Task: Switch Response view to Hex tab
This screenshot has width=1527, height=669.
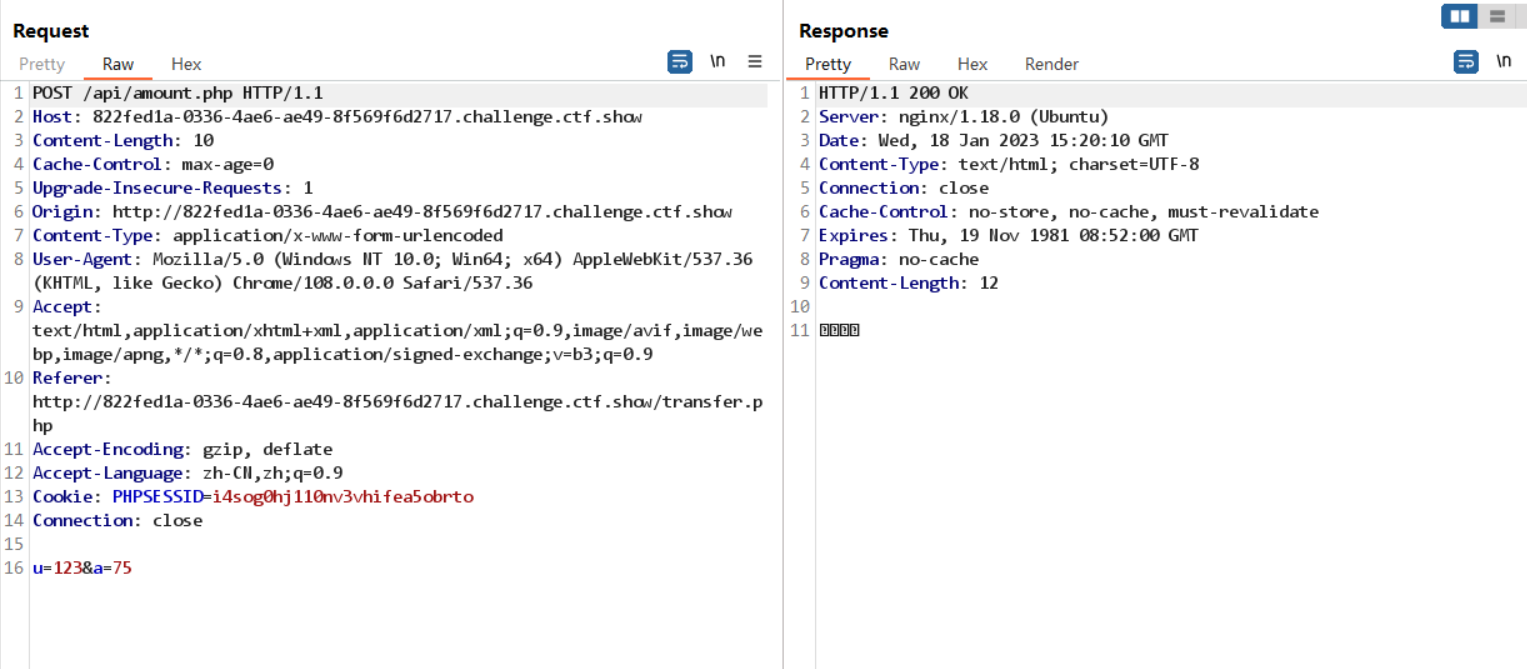Action: (972, 64)
